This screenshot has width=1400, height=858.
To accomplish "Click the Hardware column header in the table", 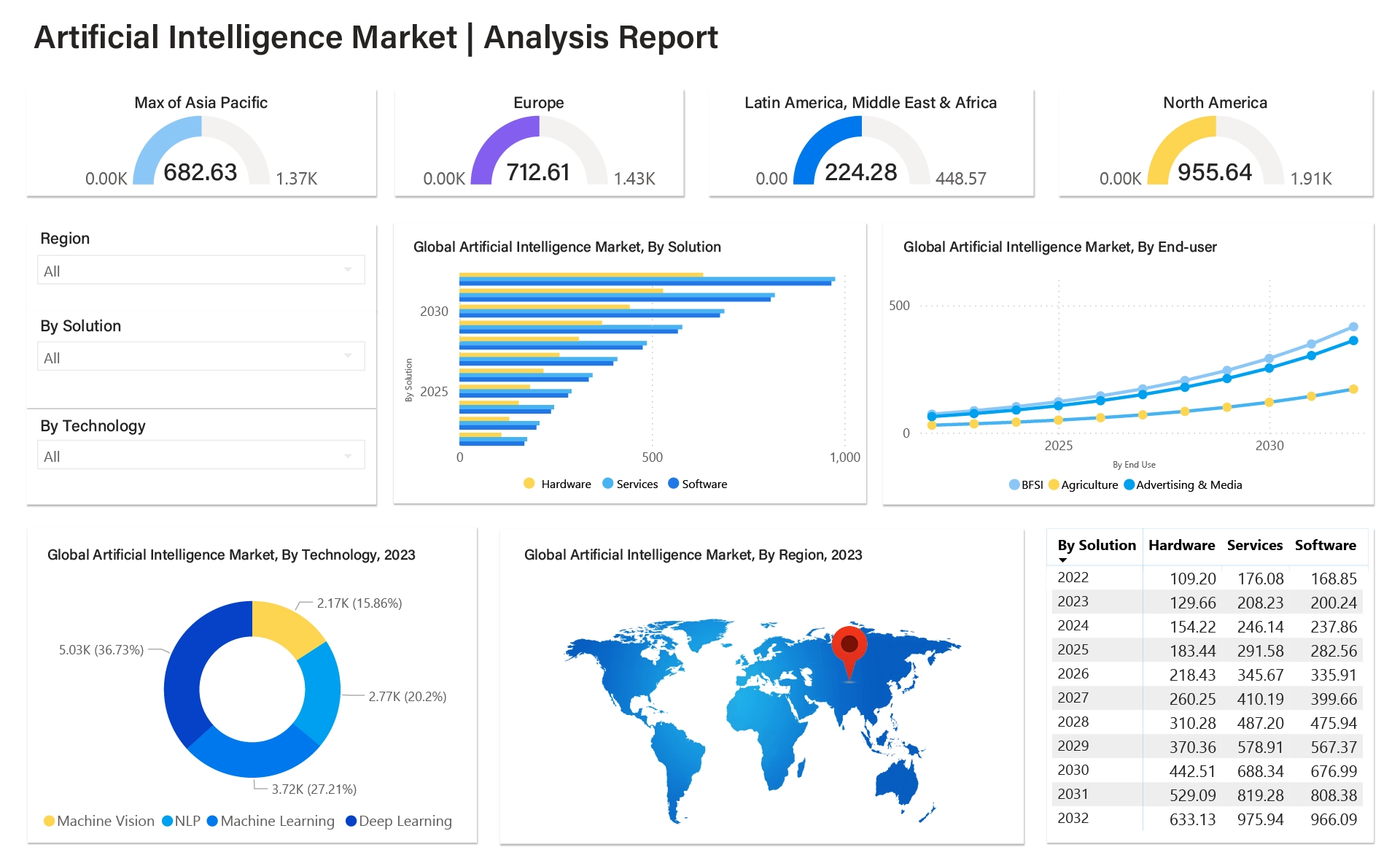I will [x=1181, y=545].
